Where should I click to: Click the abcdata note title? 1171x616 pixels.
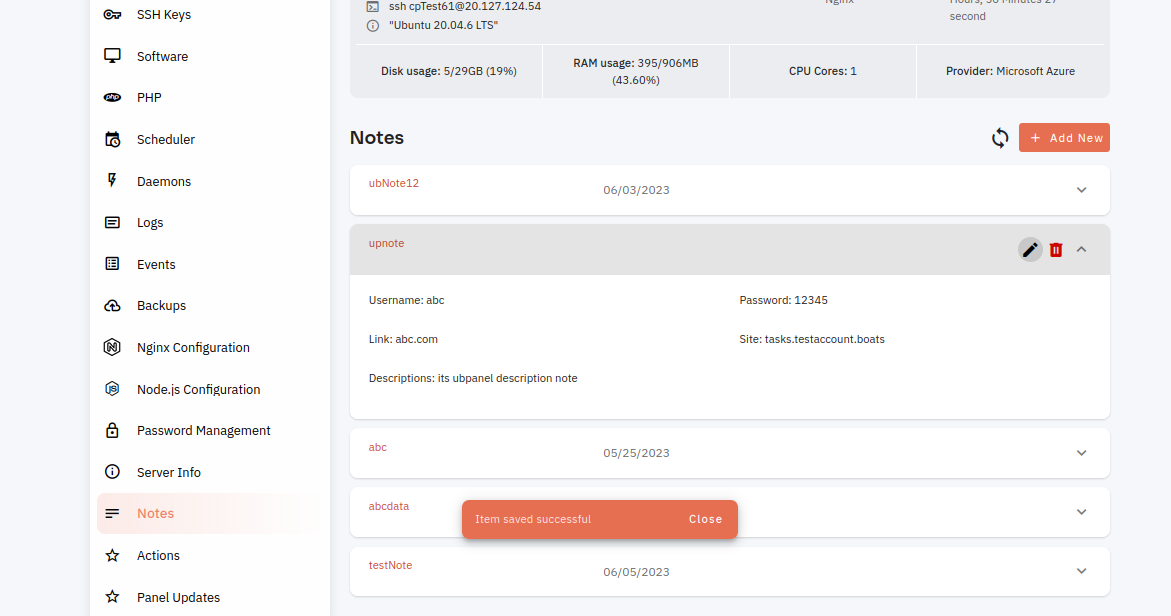[x=388, y=506]
